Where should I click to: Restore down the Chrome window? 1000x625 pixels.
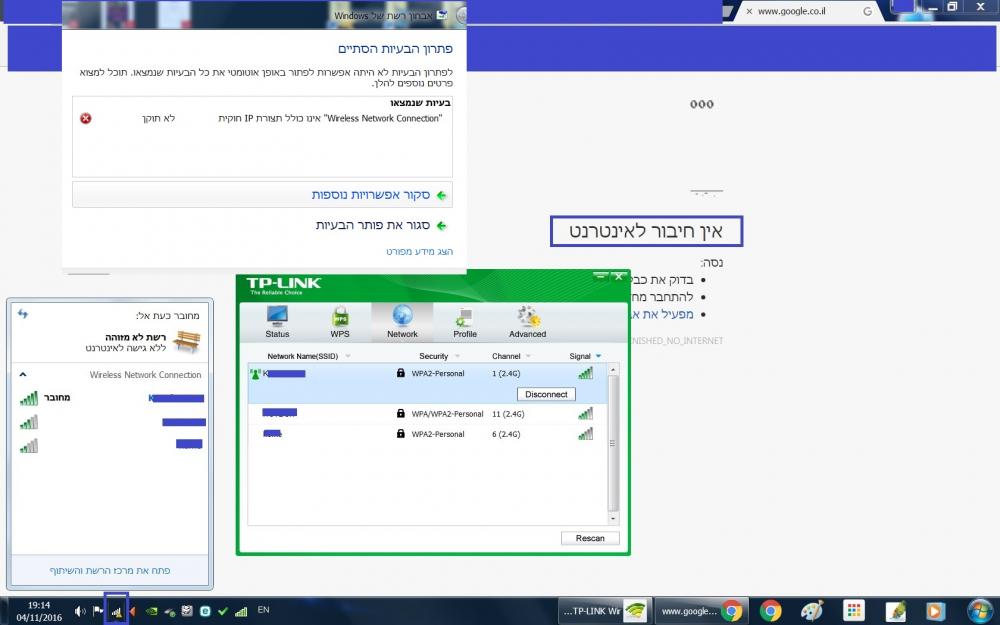[952, 7]
